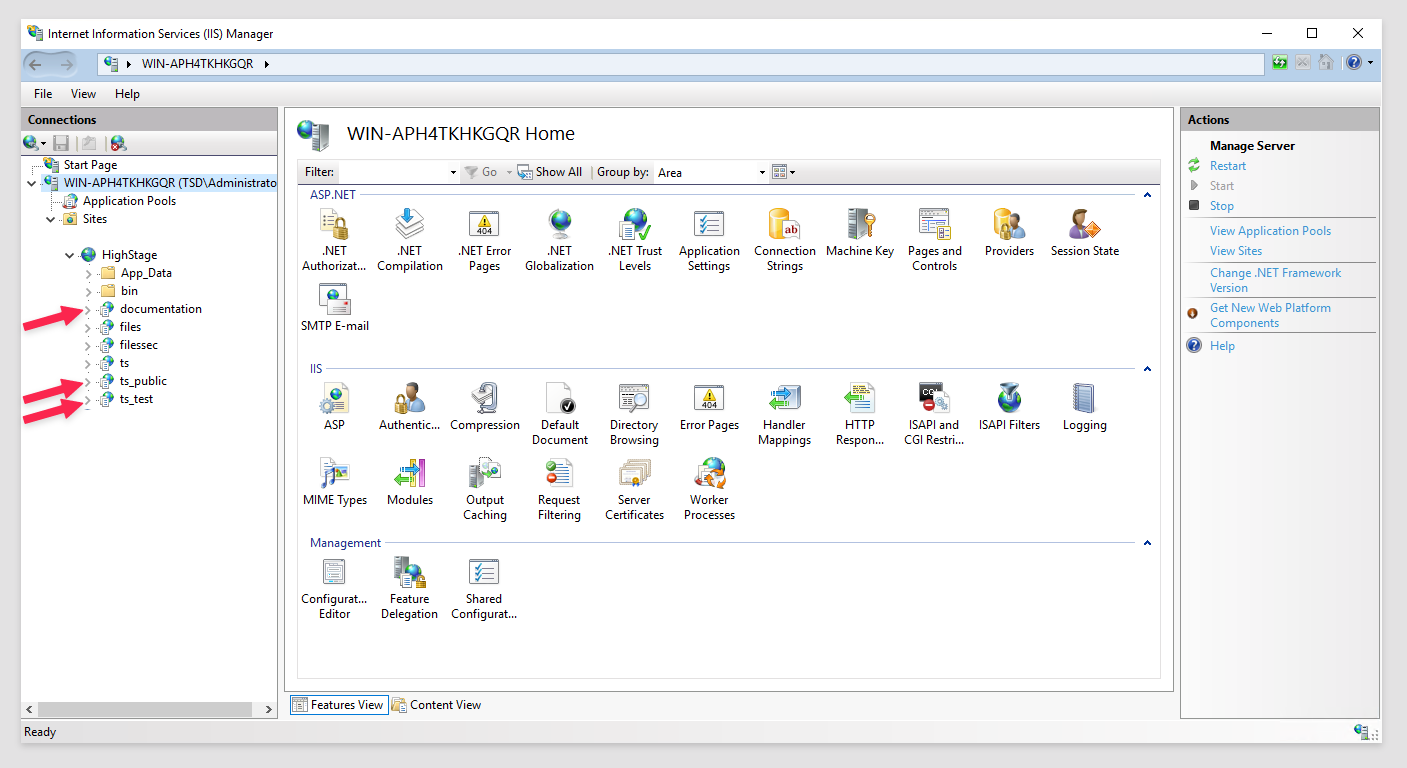Open Request Filtering feature
1407x768 pixels.
click(x=559, y=489)
